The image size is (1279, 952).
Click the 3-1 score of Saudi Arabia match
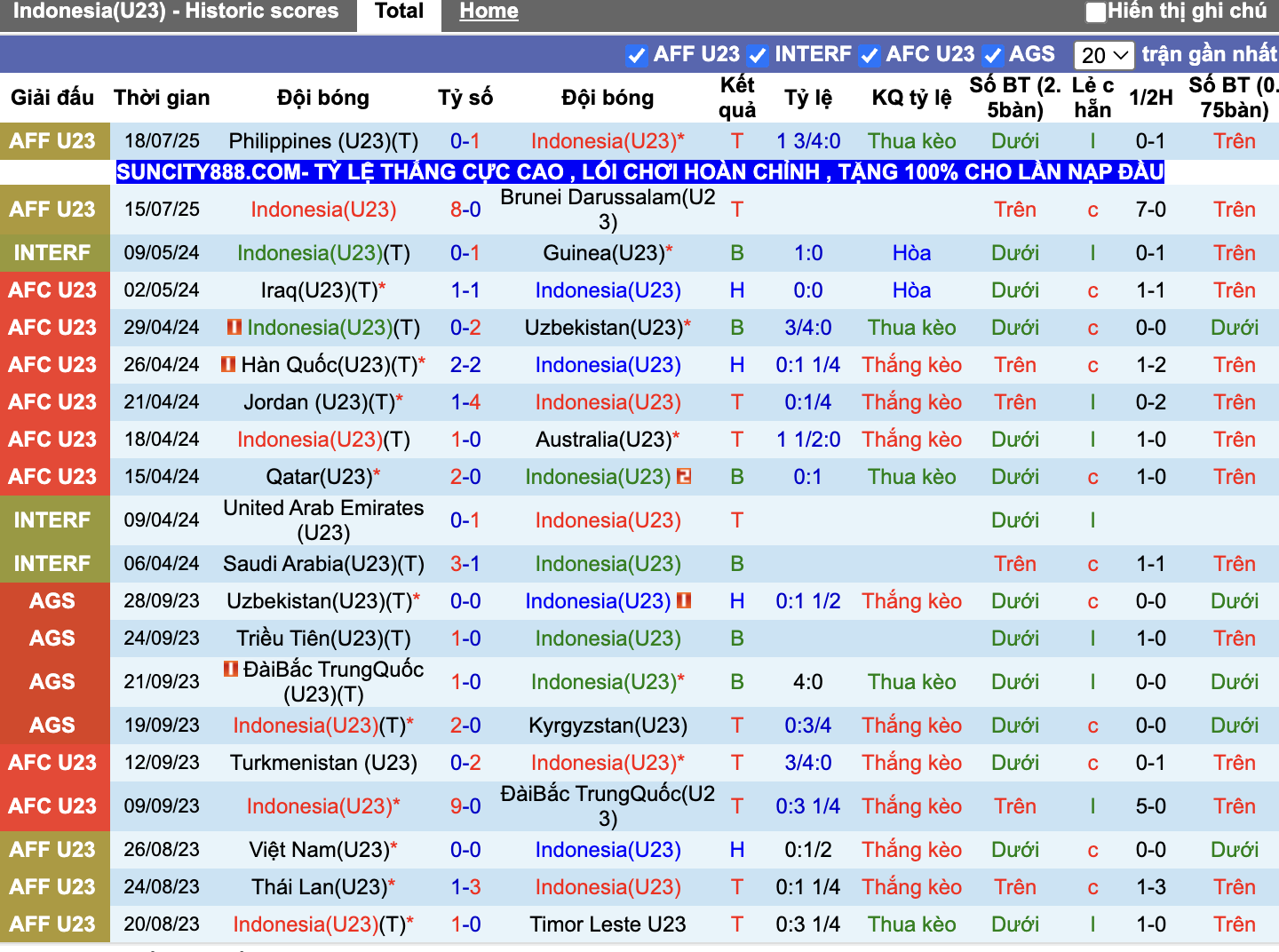pyautogui.click(x=465, y=564)
